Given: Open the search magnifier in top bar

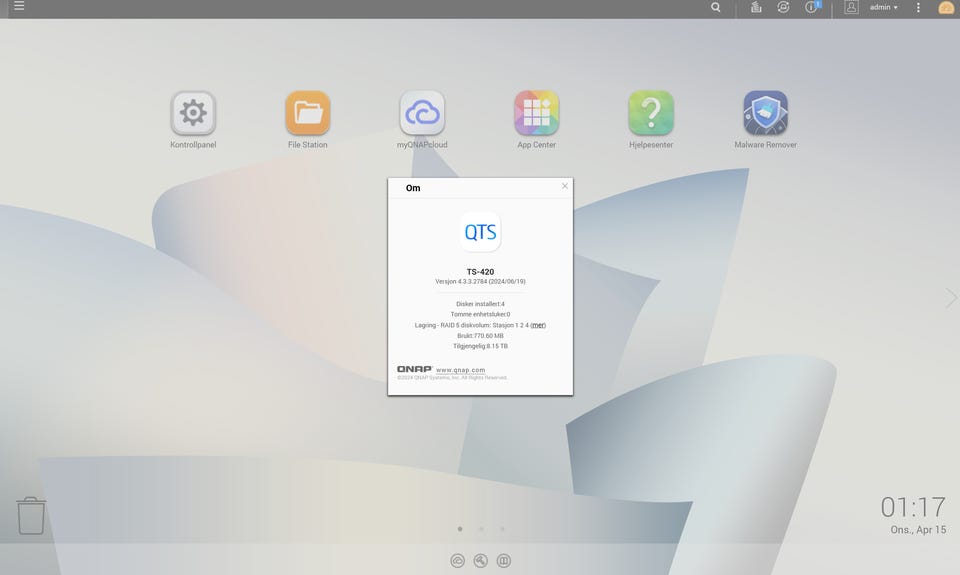Looking at the screenshot, I should click(715, 7).
